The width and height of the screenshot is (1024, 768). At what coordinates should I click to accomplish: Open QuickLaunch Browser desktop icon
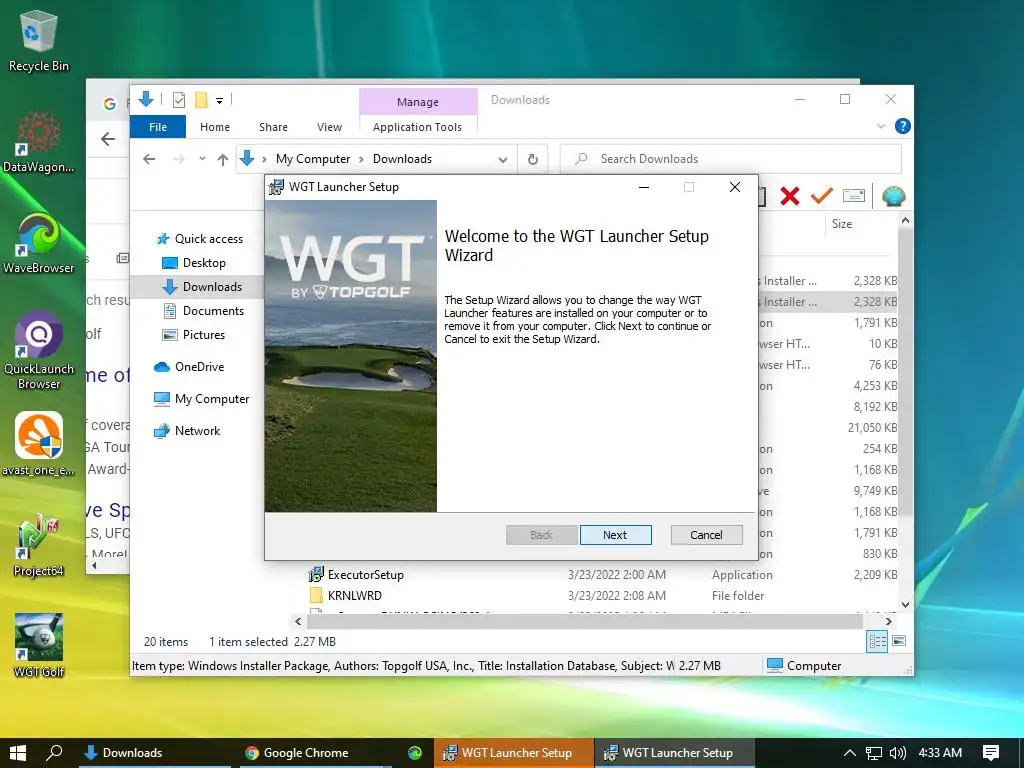point(39,351)
